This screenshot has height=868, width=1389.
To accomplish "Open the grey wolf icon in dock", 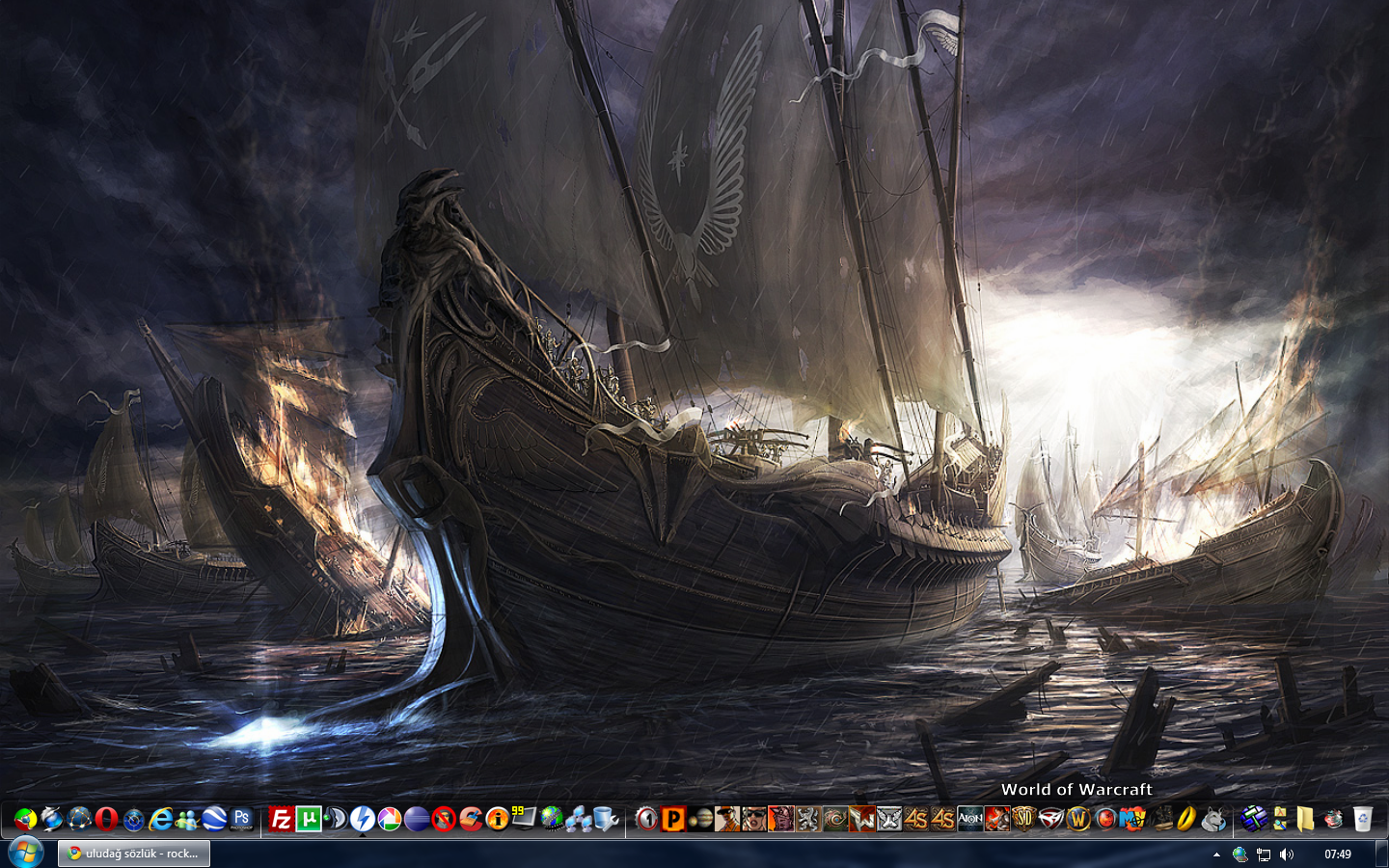I will tap(1213, 820).
